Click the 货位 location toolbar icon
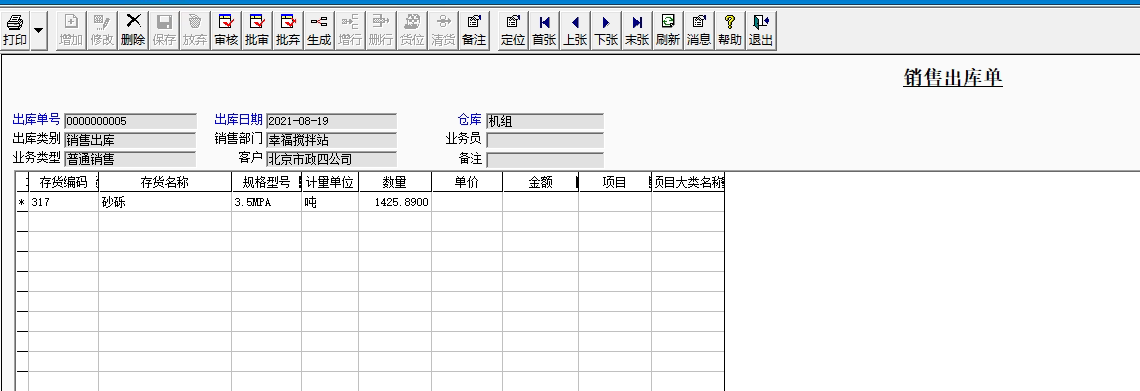 pyautogui.click(x=412, y=31)
